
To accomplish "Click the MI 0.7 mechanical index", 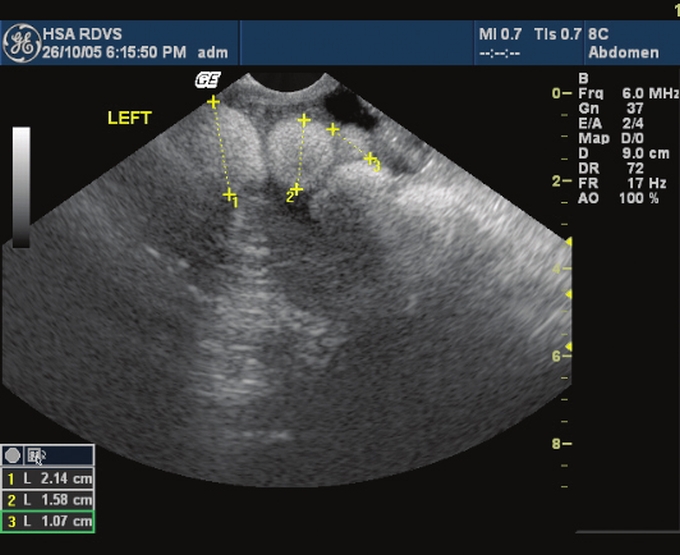I will point(500,34).
